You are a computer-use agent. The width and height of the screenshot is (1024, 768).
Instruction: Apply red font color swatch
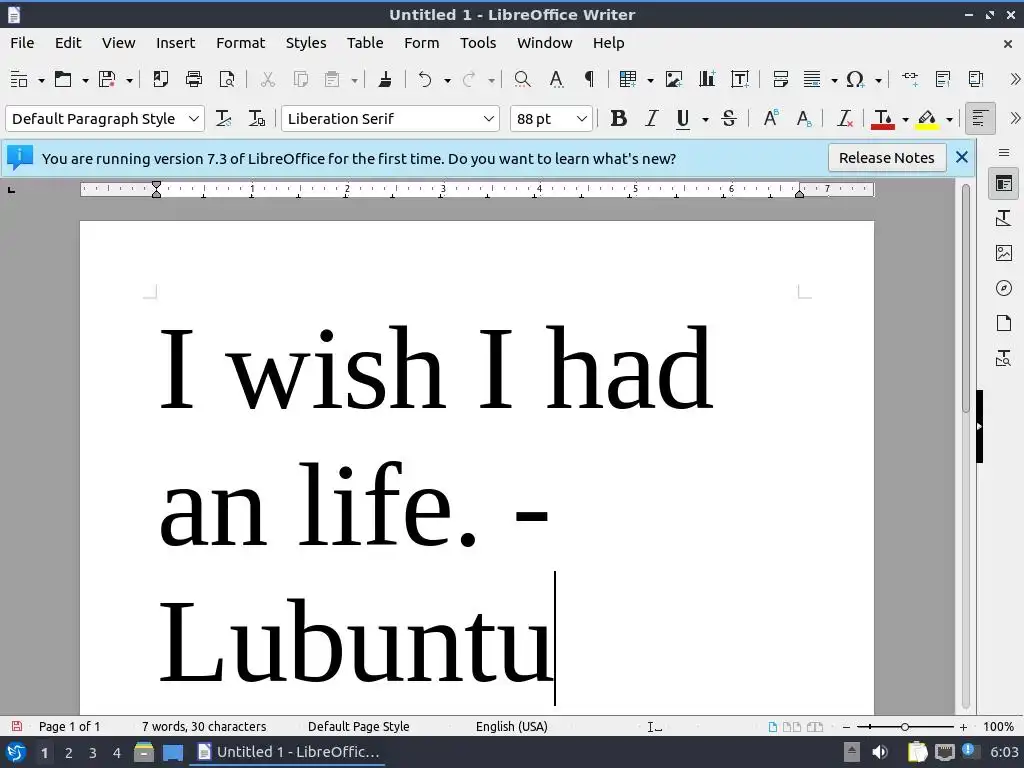point(883,119)
